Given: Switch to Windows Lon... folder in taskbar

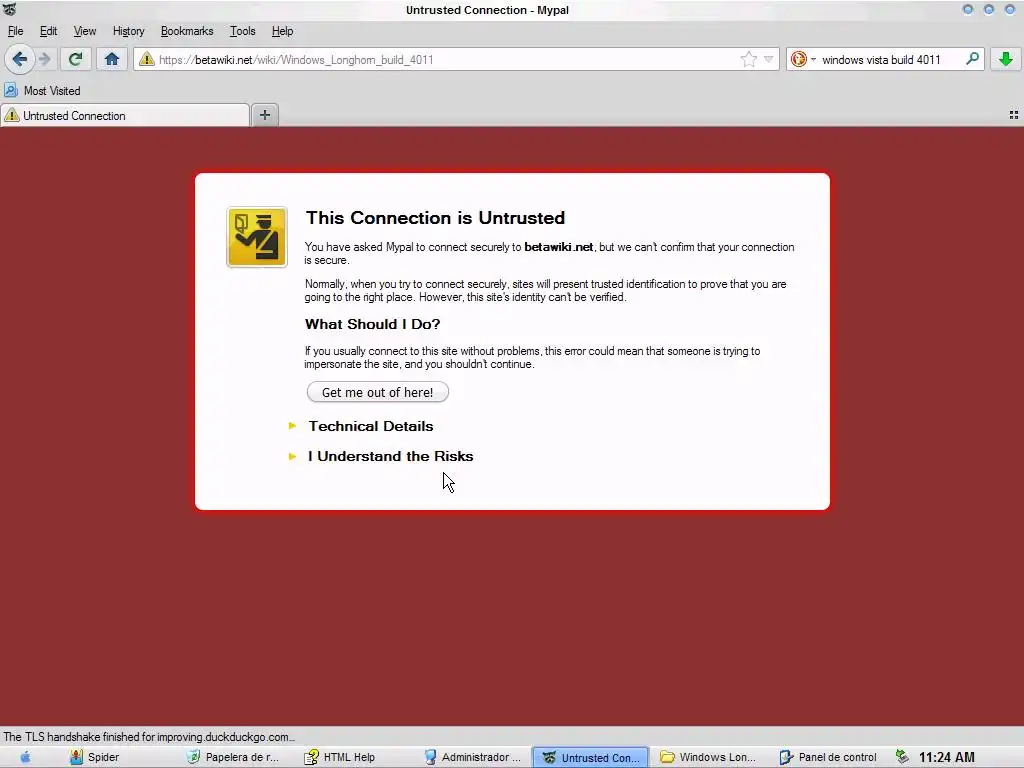Looking at the screenshot, I should coord(709,757).
